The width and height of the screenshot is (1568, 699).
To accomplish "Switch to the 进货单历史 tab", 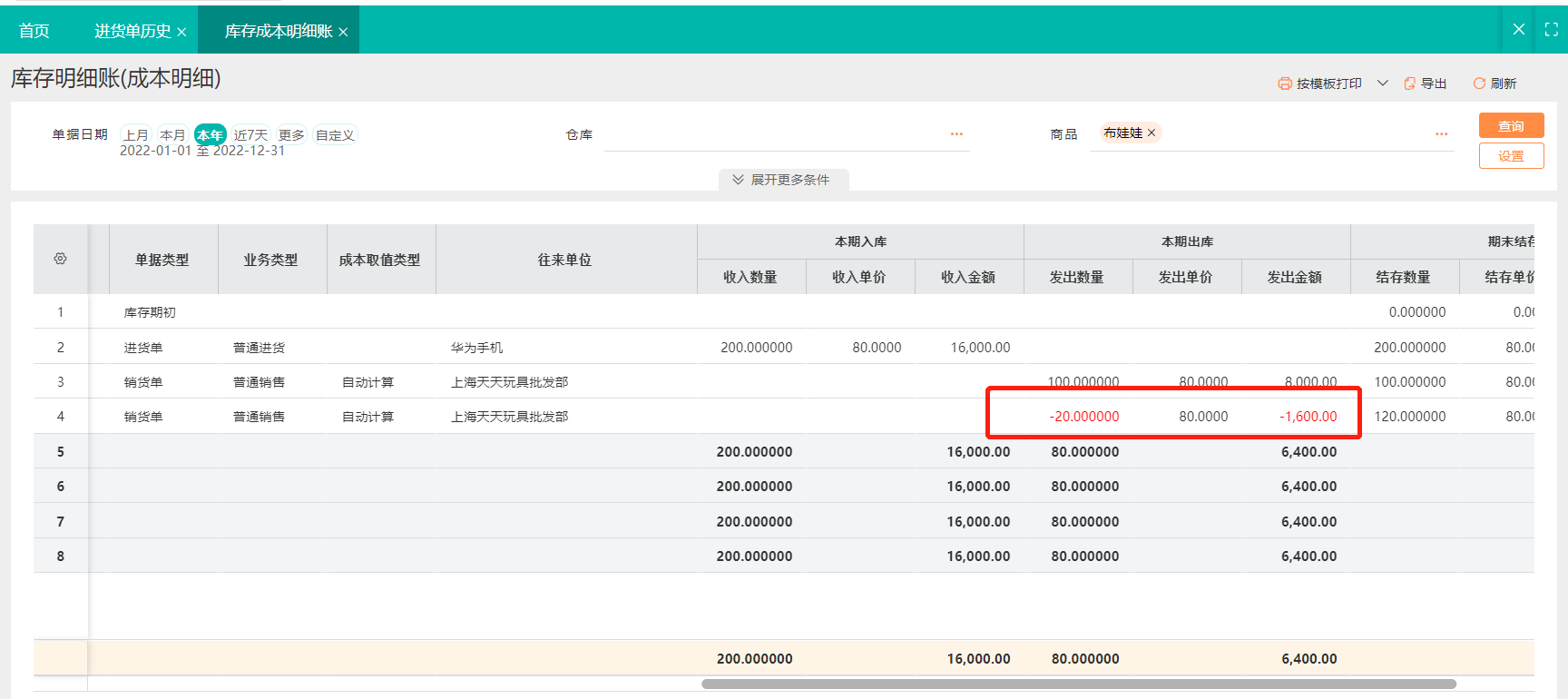I will pyautogui.click(x=132, y=31).
